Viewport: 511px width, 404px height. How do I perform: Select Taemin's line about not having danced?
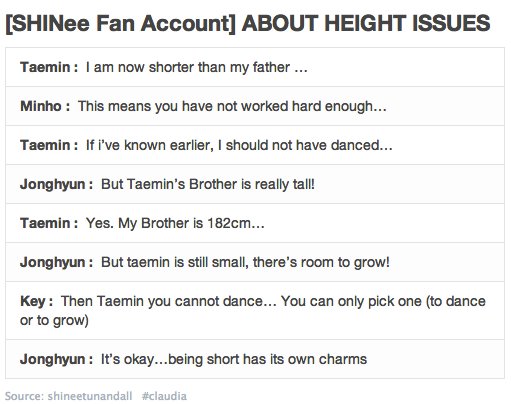(x=255, y=145)
